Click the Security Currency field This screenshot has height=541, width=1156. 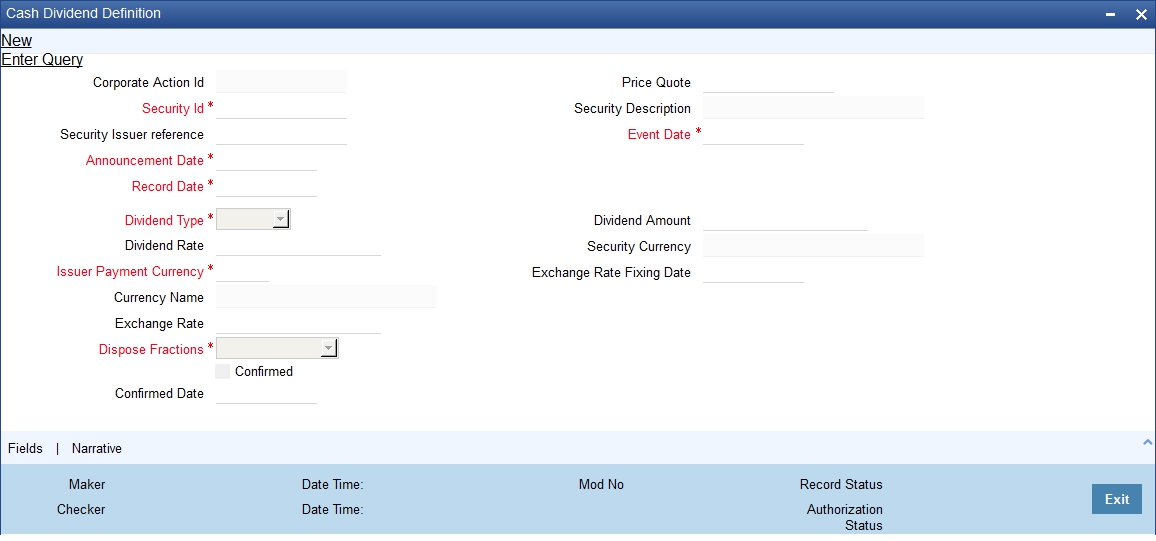point(812,245)
